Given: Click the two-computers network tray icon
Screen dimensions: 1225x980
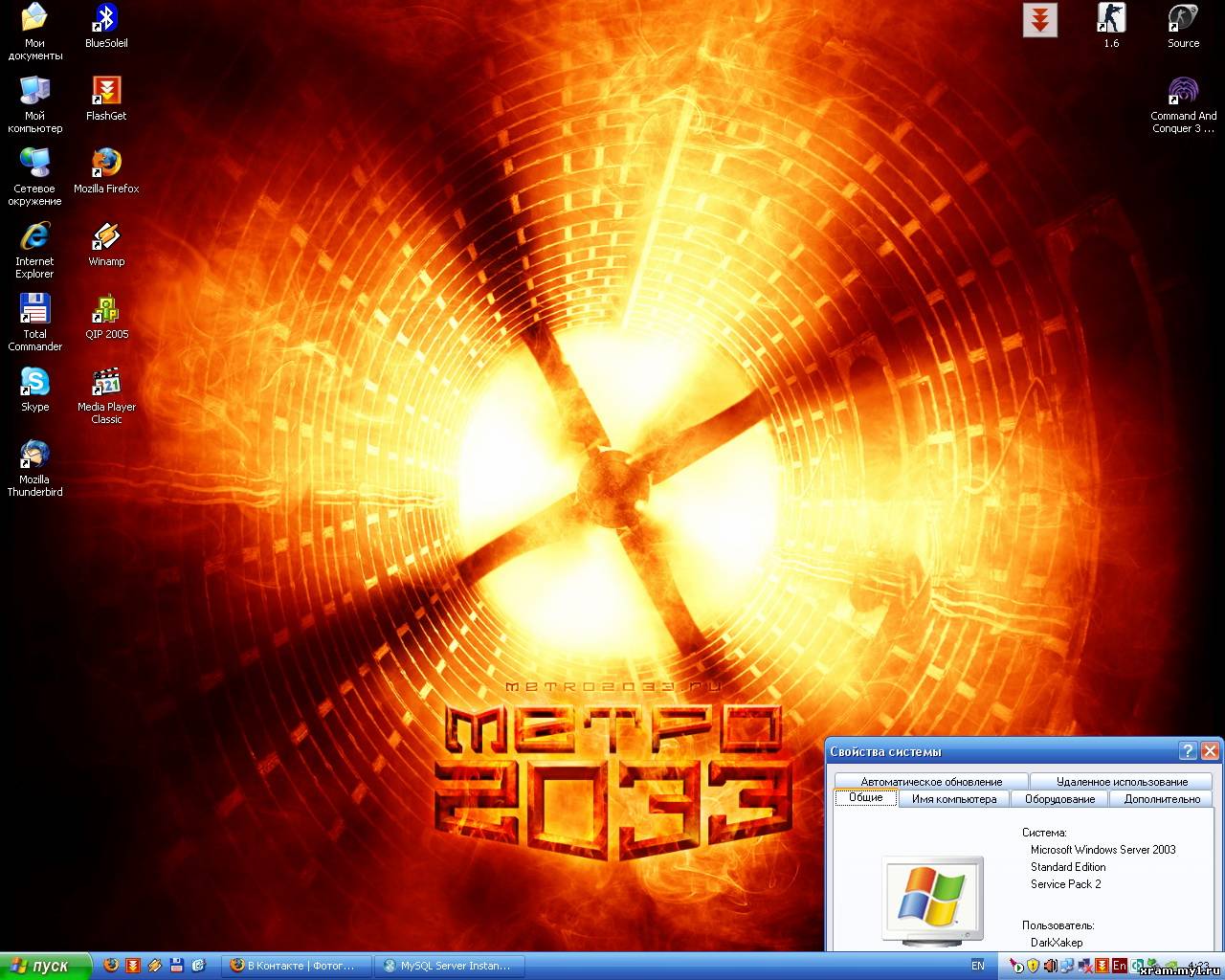Looking at the screenshot, I should (1067, 966).
